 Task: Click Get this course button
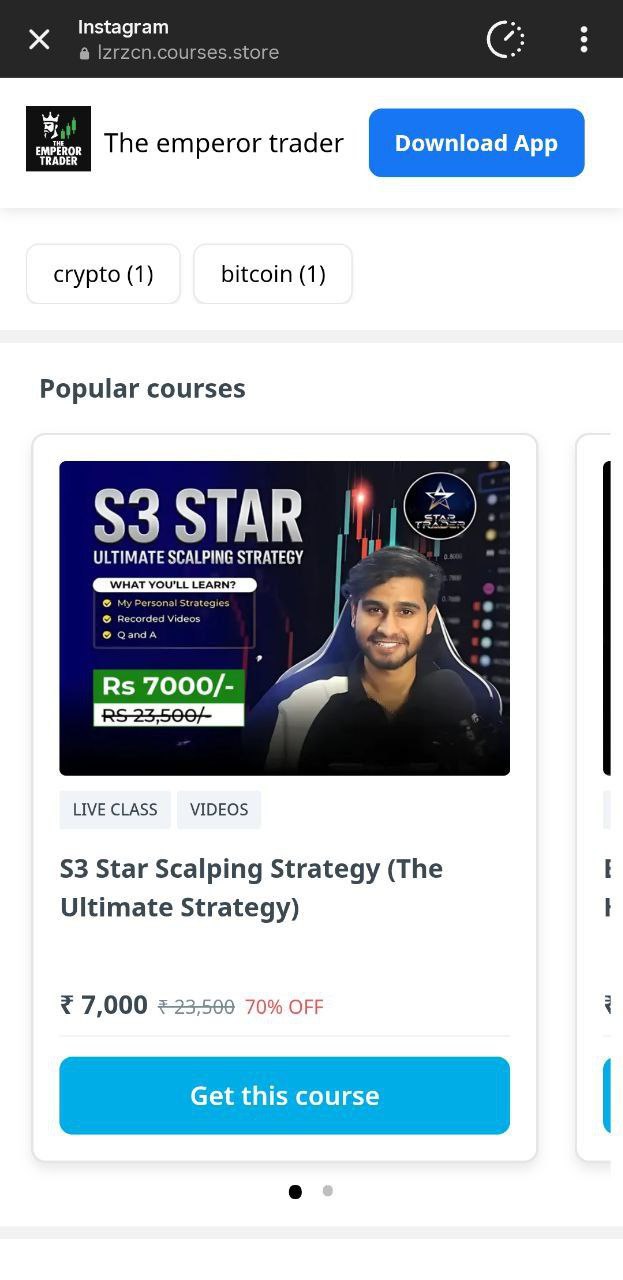pos(285,1096)
